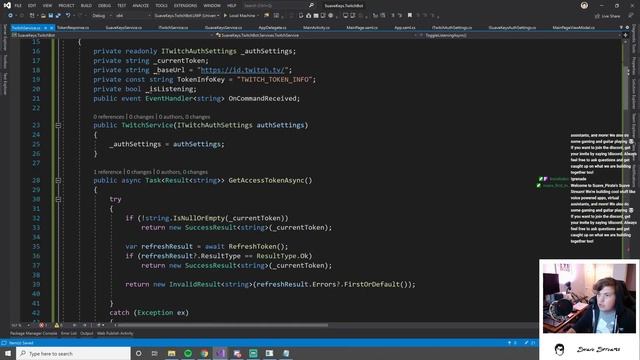Click the user account avatar icon
This screenshot has width=640, height=360.
point(584,5)
